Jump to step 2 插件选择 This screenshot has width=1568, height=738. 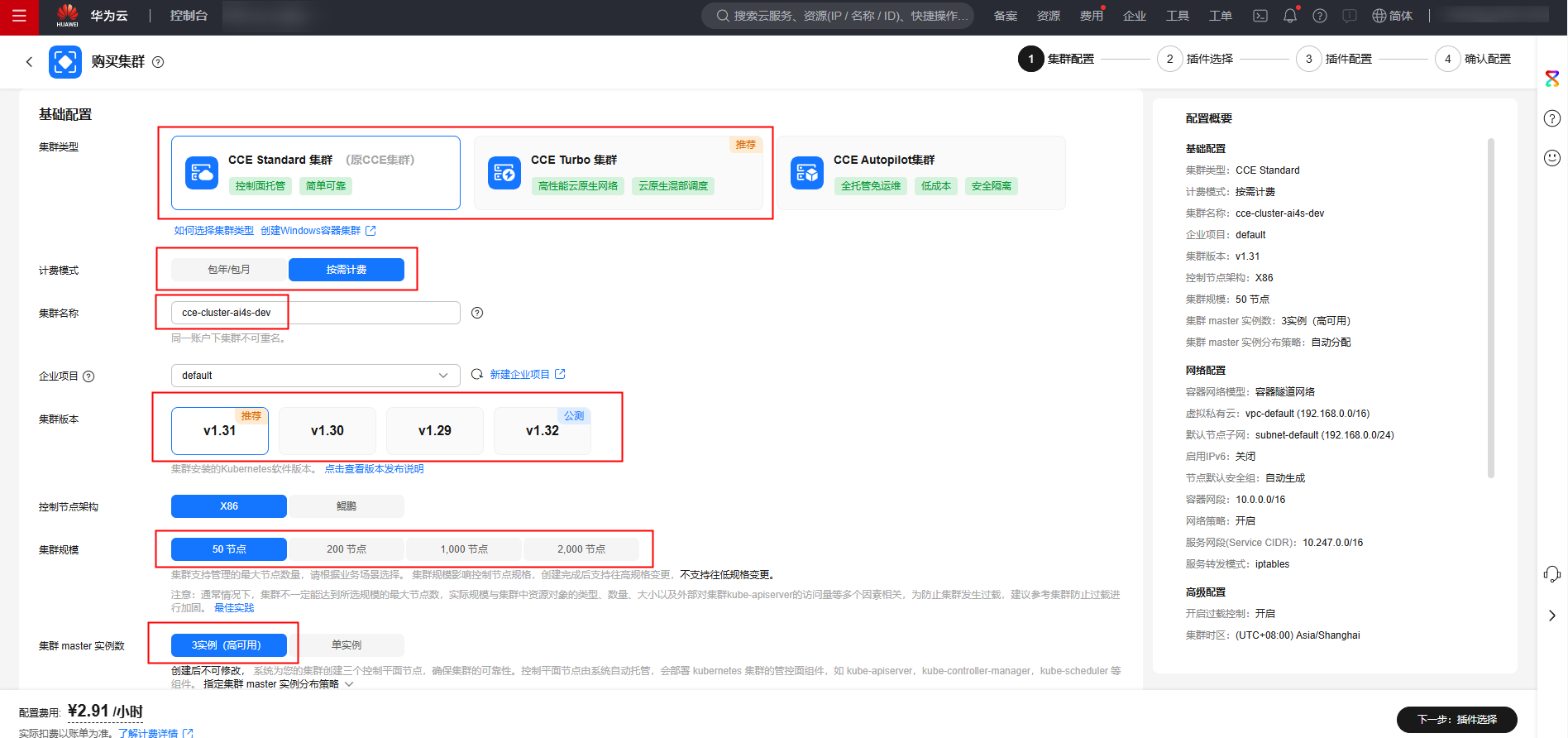tap(1196, 59)
